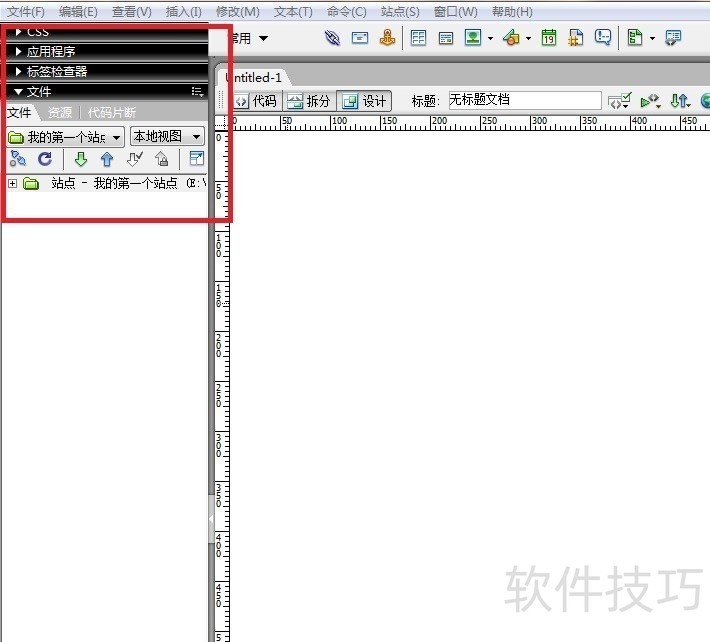The width and height of the screenshot is (710, 642).
Task: Open the media insert dropdown arrow
Action: [528, 38]
